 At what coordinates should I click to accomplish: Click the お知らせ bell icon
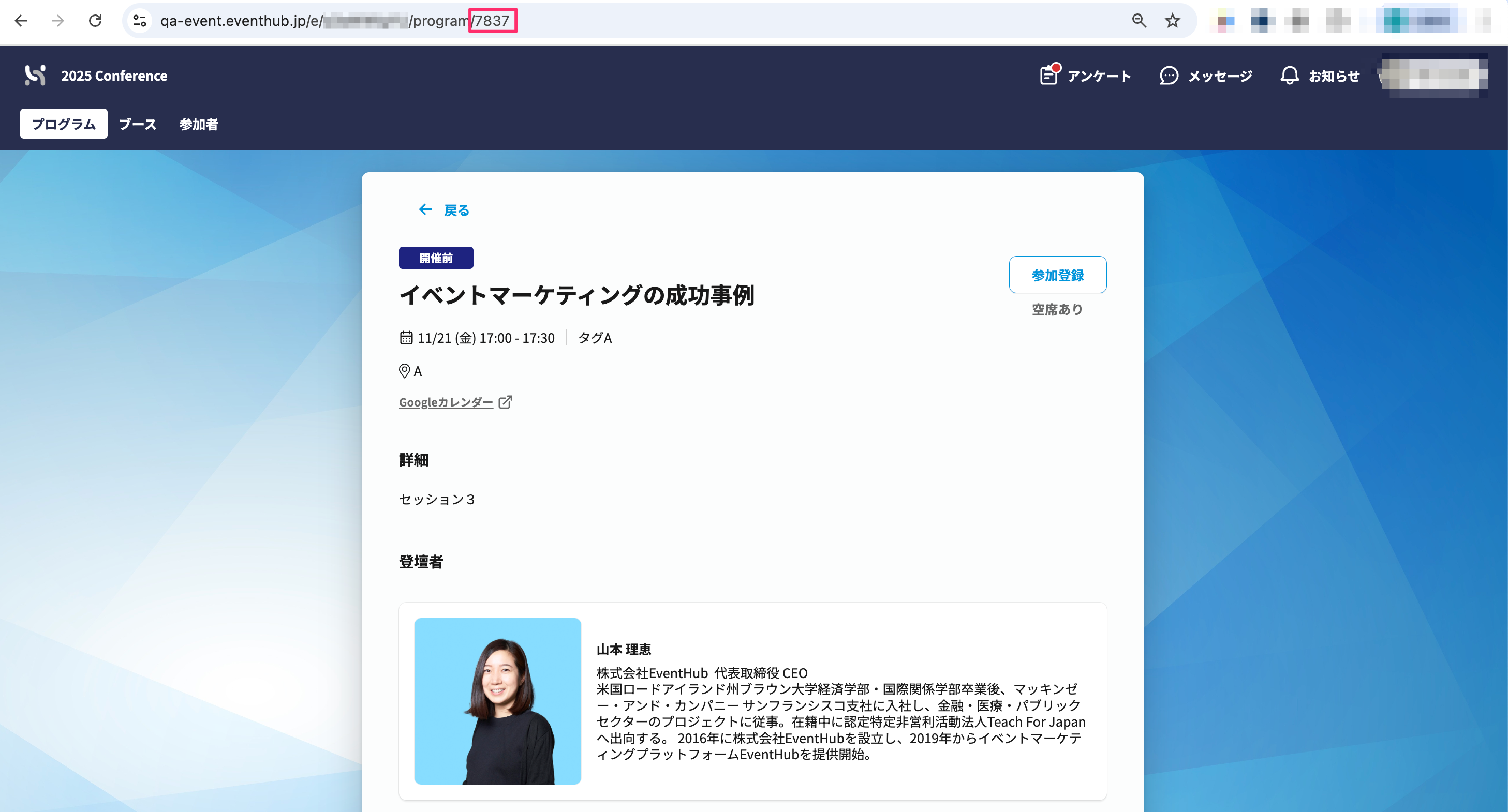[1289, 76]
